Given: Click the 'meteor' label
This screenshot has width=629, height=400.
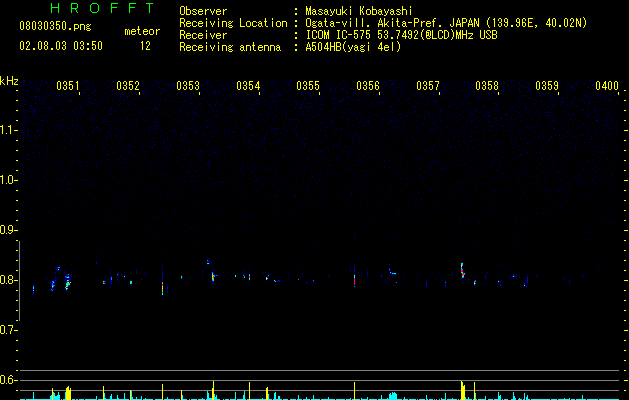Looking at the screenshot, I should (142, 31).
